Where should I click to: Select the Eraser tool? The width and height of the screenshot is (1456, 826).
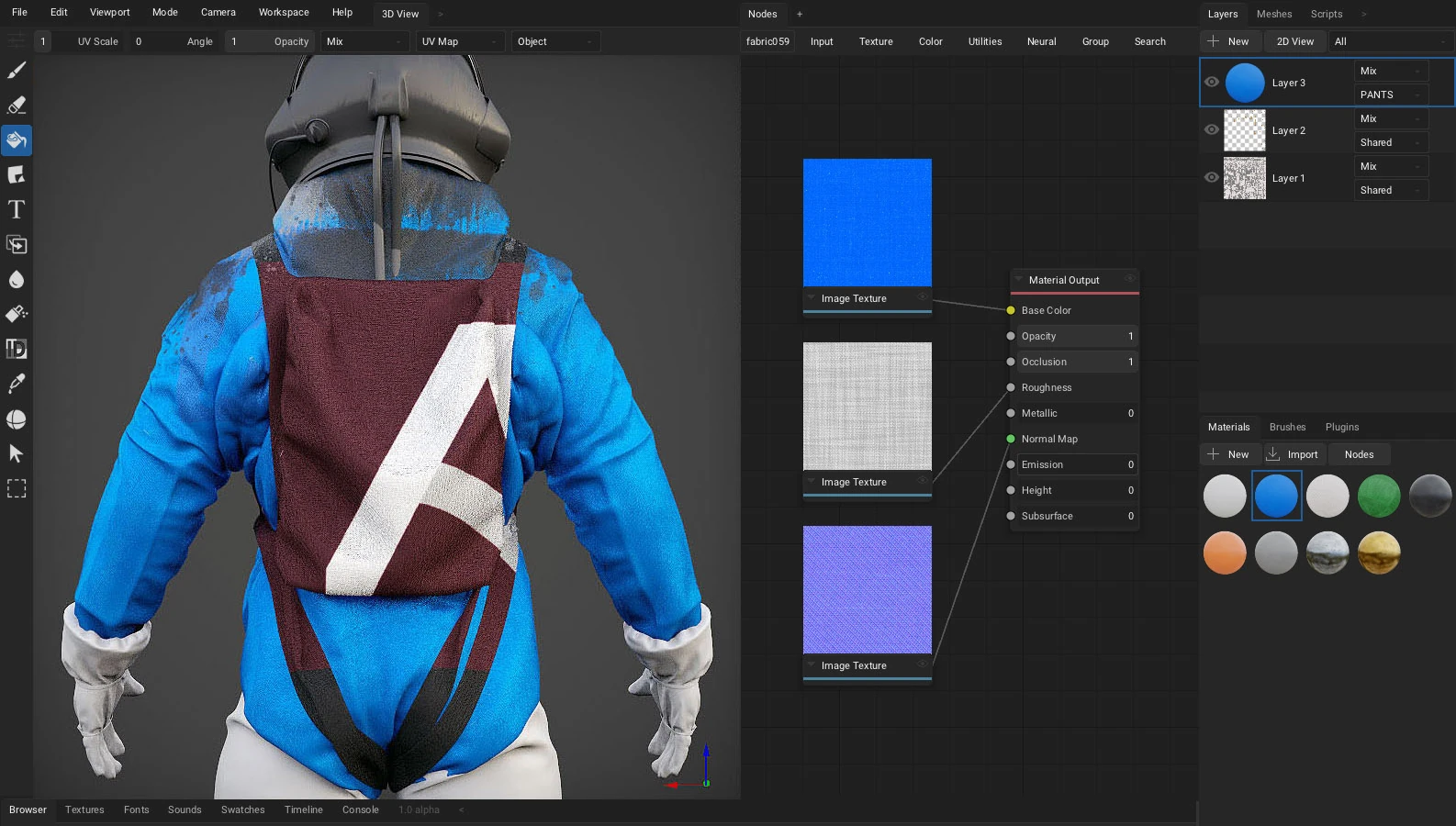coord(17,106)
